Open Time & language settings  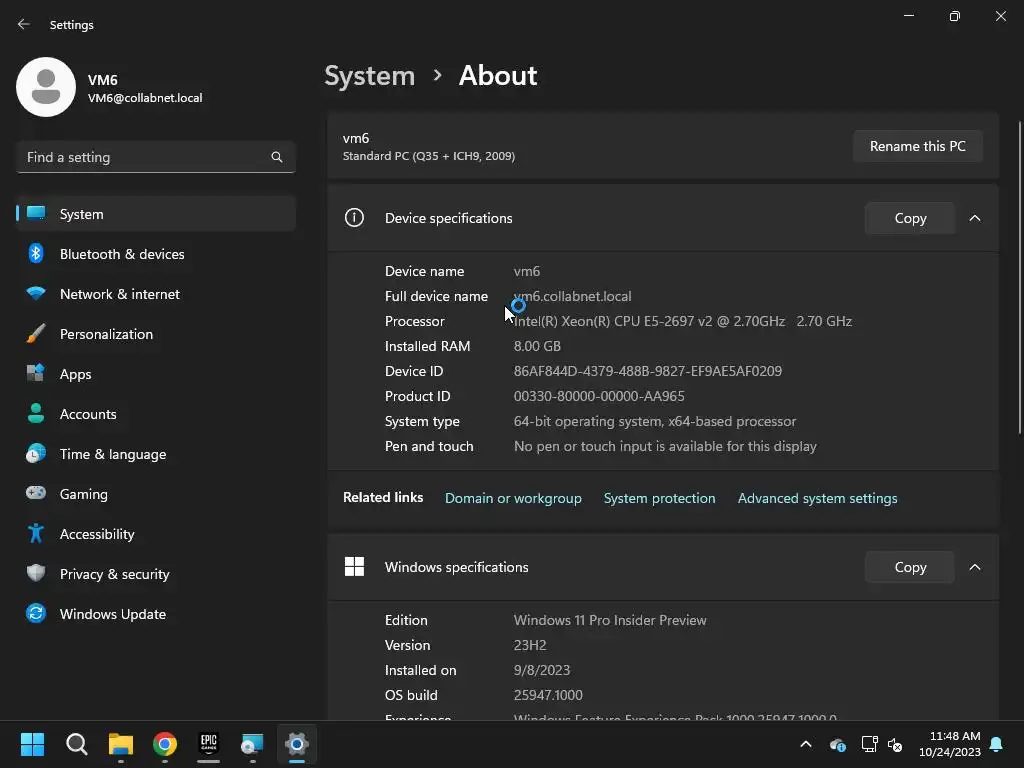(x=155, y=454)
